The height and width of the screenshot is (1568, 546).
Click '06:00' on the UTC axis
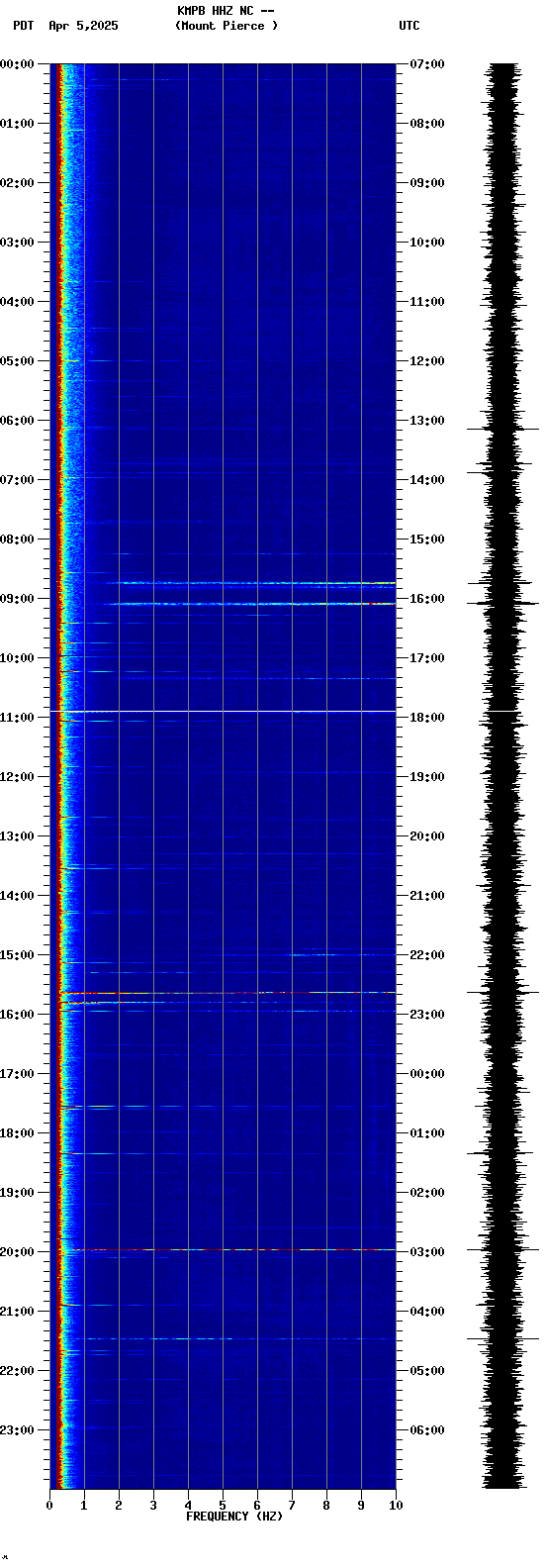[427, 1430]
